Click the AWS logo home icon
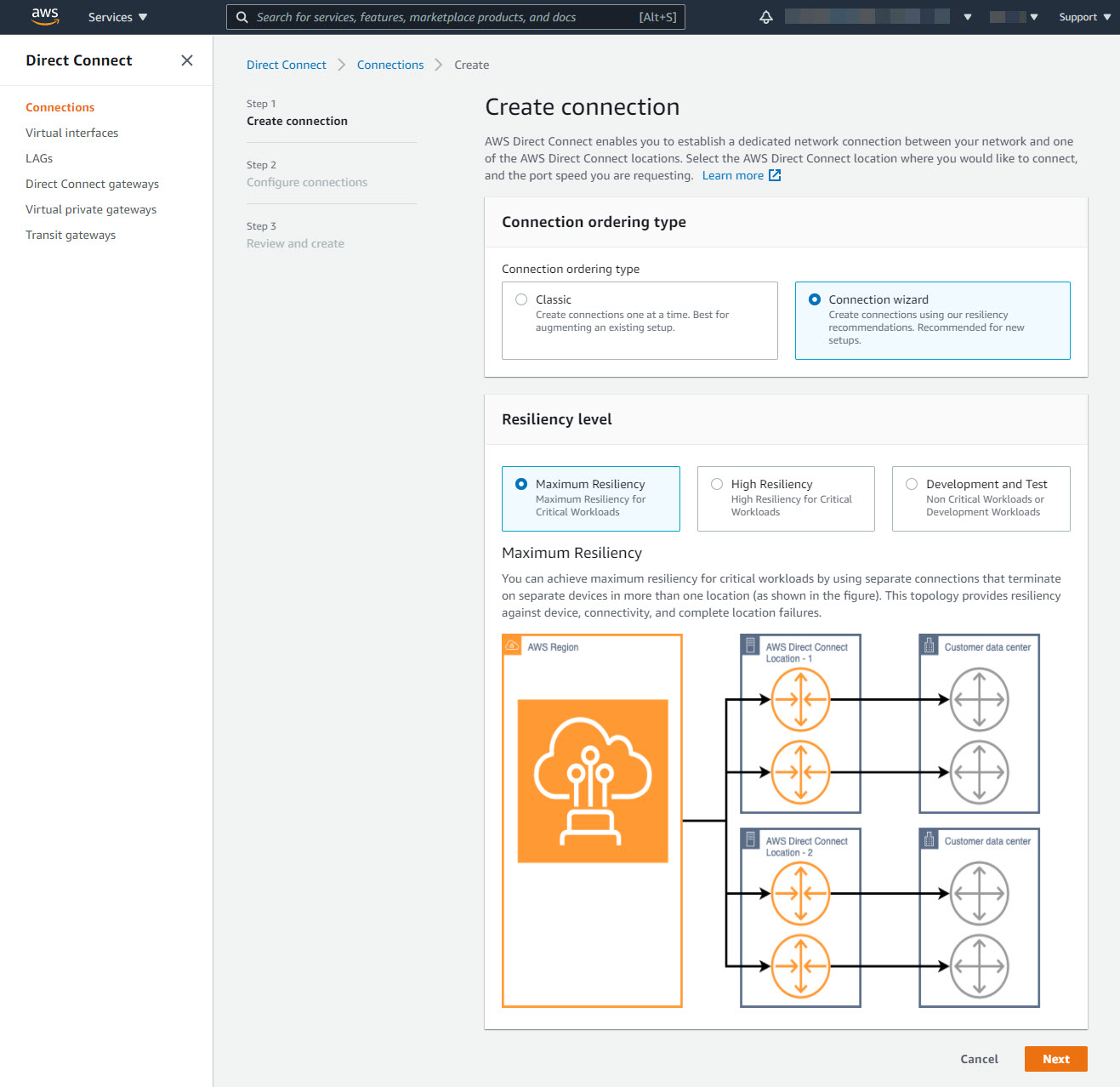The height and width of the screenshot is (1087, 1120). 45,17
